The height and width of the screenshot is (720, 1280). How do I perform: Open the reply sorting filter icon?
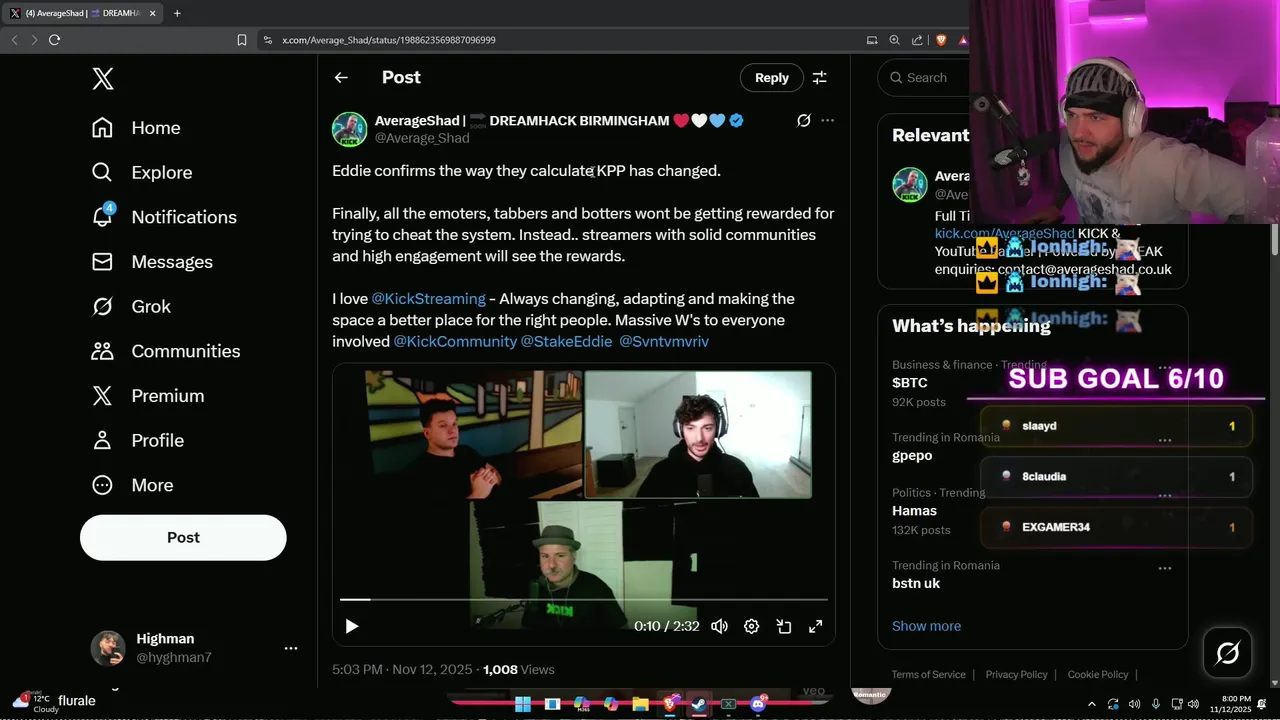coord(819,78)
